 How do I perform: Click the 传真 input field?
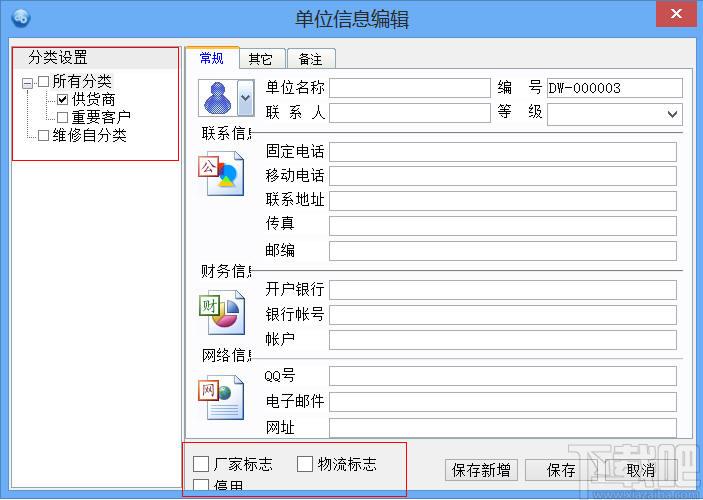(503, 226)
